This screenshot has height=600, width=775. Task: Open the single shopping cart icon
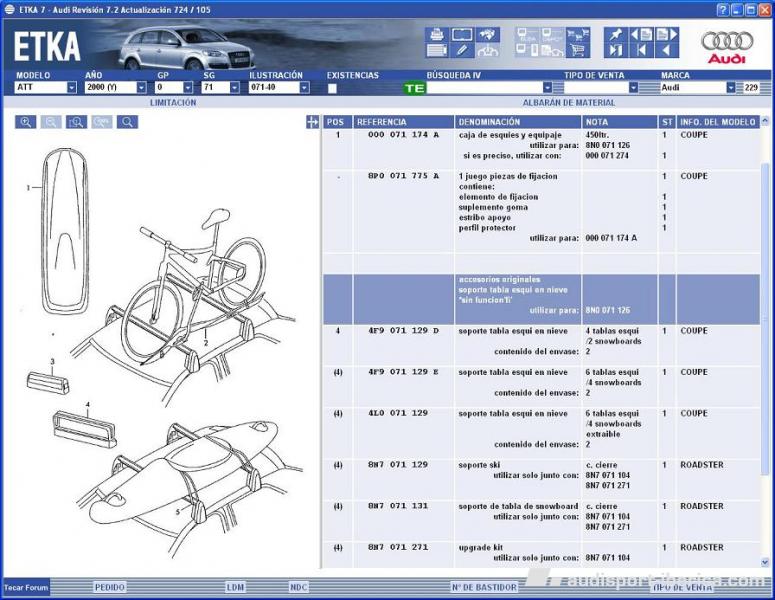coord(578,50)
